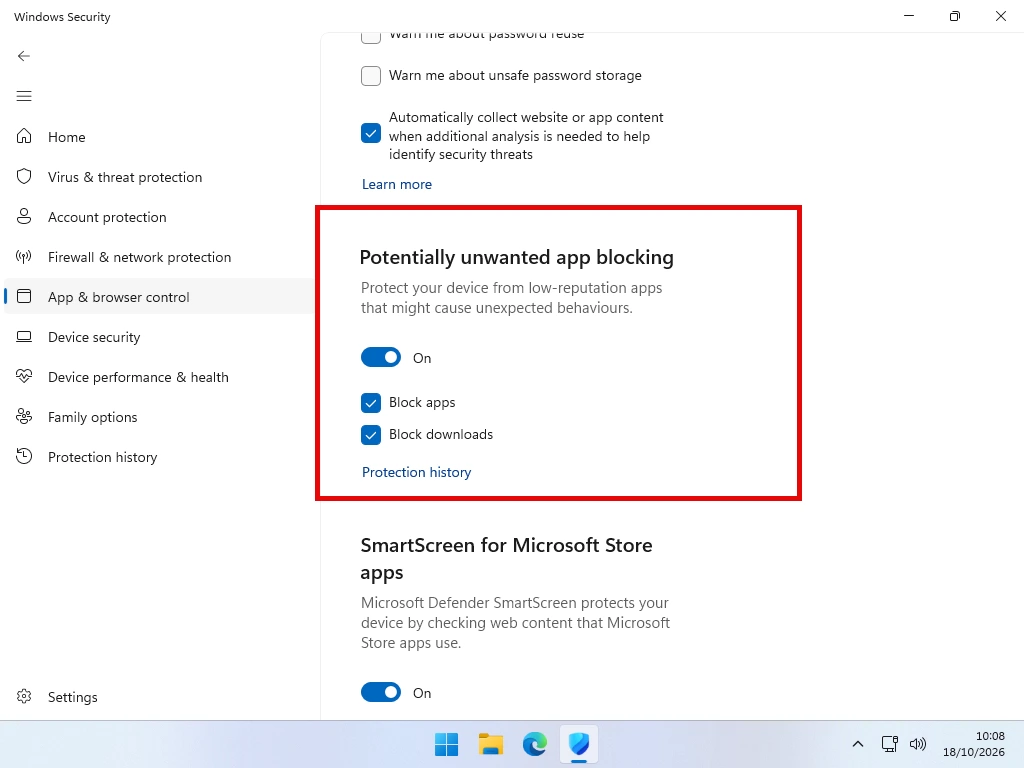Turn off Potentially unwanted app blocking toggle
1024x768 pixels.
coord(381,357)
